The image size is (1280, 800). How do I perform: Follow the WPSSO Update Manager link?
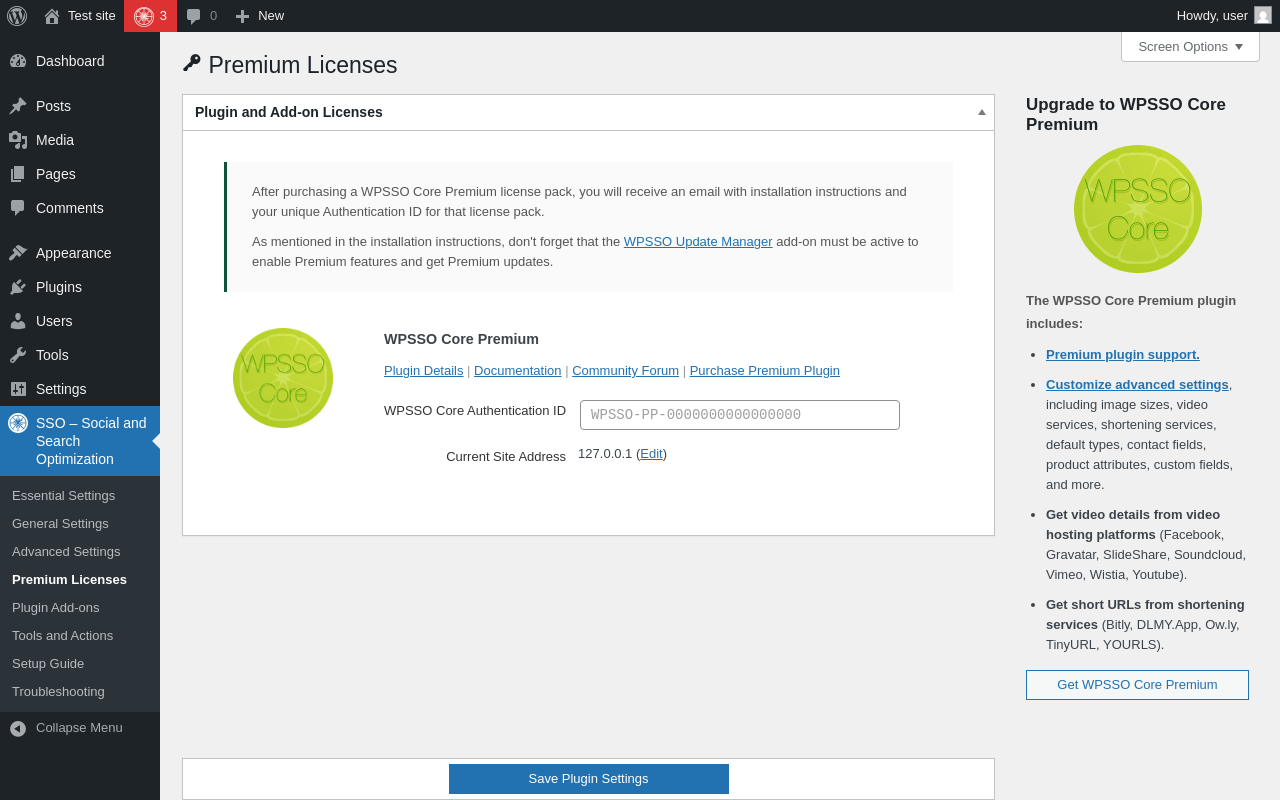coord(698,241)
